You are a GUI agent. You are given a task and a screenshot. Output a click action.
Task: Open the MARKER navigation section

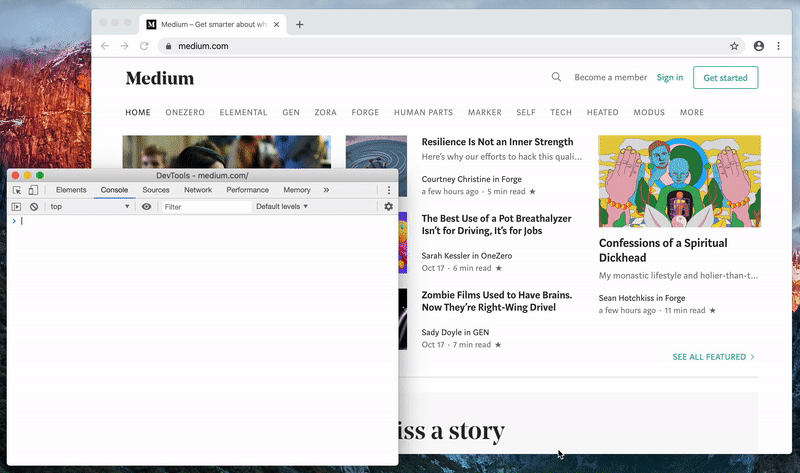point(485,112)
